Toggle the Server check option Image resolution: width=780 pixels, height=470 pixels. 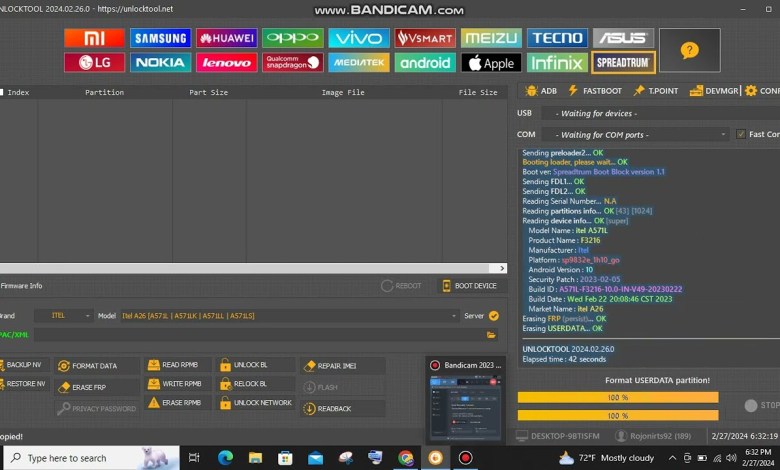494,316
